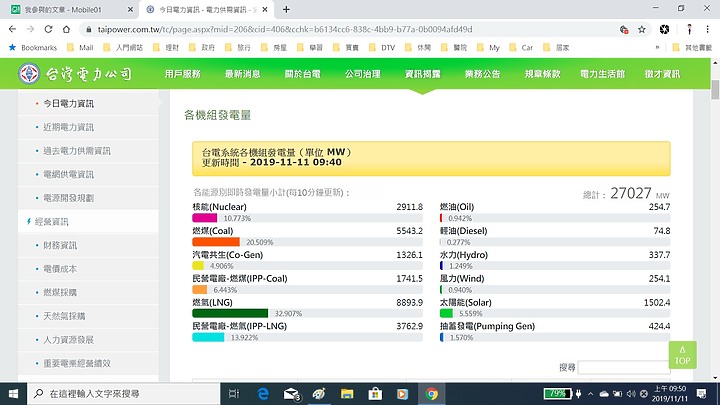Expand the 經營資訊 sidebar section
Screen dimensions: 720x405
point(52,222)
